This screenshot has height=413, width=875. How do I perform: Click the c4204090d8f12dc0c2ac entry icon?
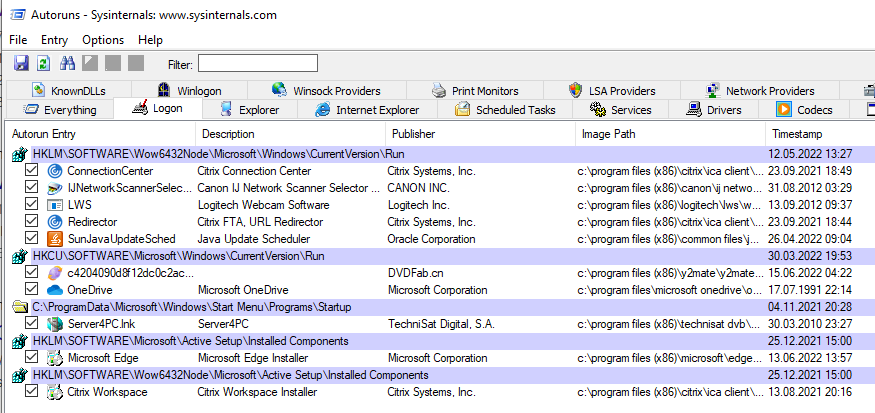click(x=54, y=273)
